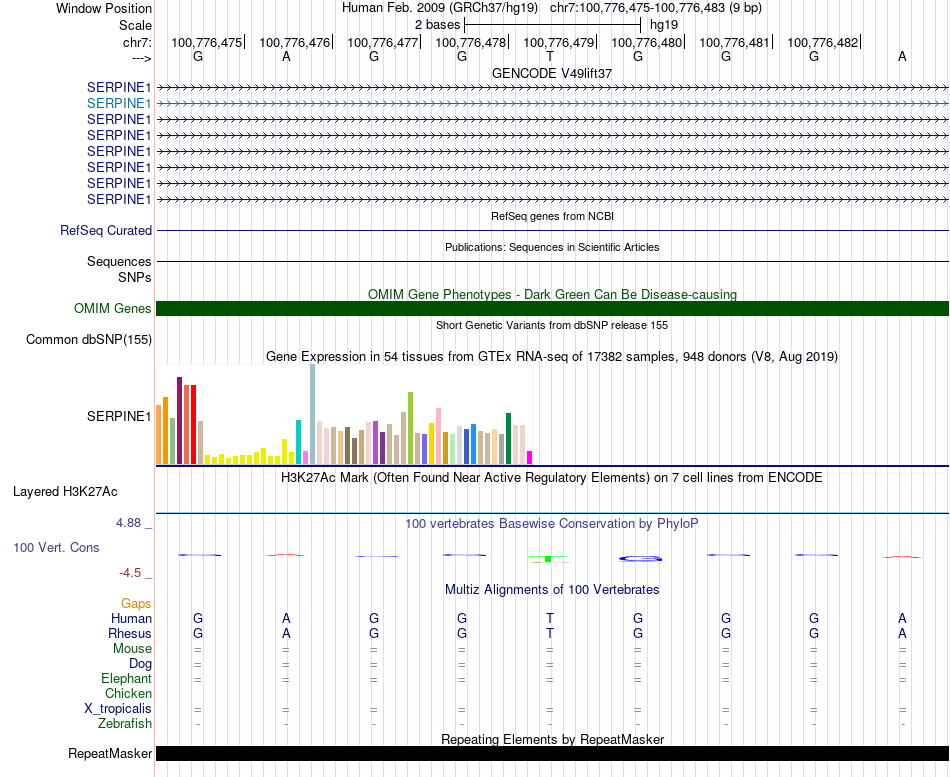Click the cyan GTEx expression bar
950x777 pixels.
click(x=299, y=442)
